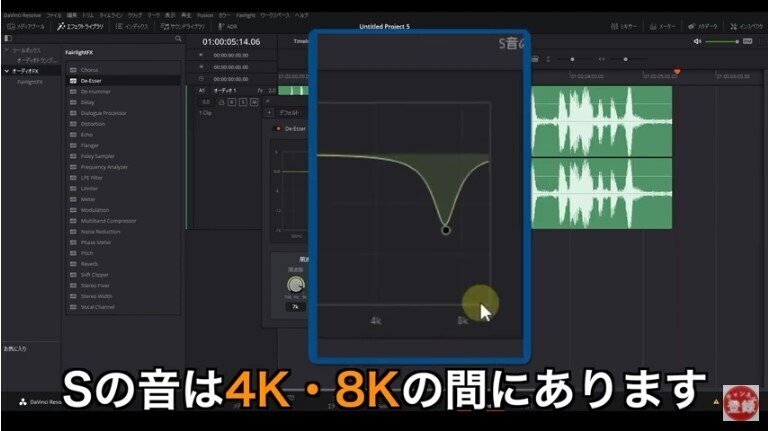This screenshot has width=768, height=431.
Task: Click the track A1 volume value 0.0
Action: tap(206, 102)
